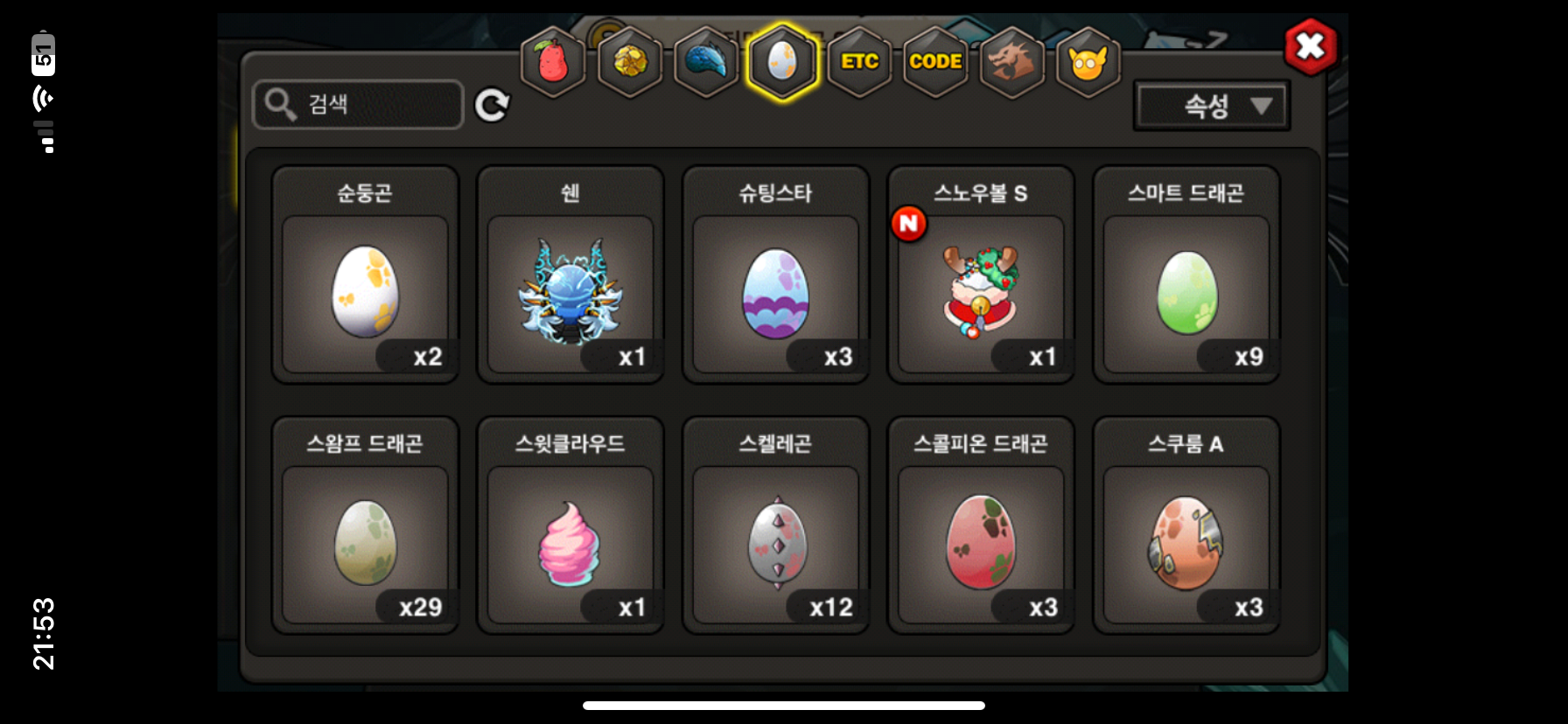
Task: Select the 순둥곤 egg item
Action: 366,275
